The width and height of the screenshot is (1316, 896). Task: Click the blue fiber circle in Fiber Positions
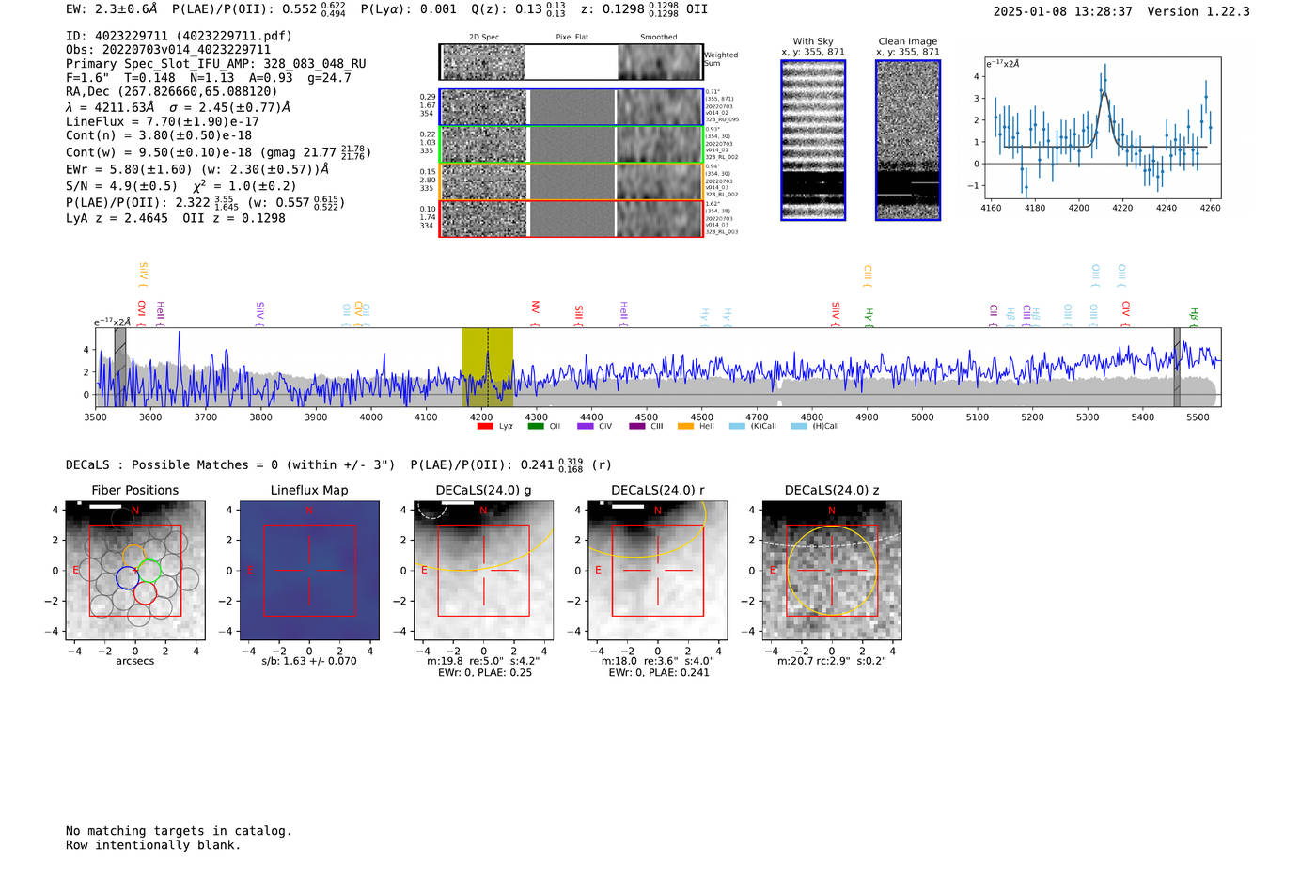point(127,578)
